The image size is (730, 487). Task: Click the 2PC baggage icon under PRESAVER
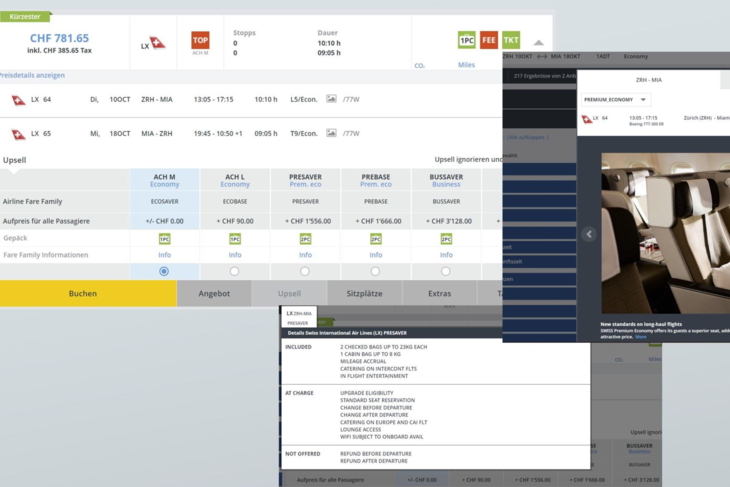(305, 239)
